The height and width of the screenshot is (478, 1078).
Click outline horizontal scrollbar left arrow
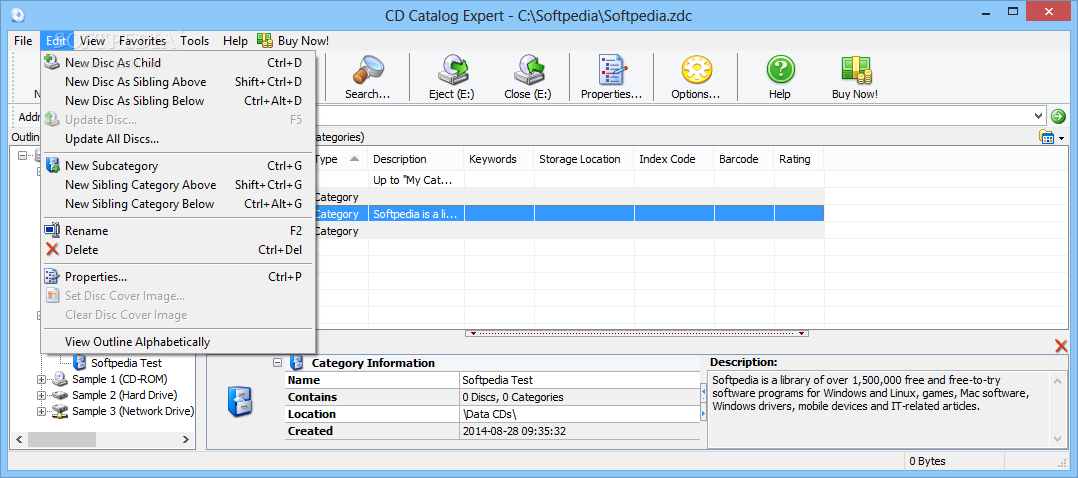tap(19, 439)
